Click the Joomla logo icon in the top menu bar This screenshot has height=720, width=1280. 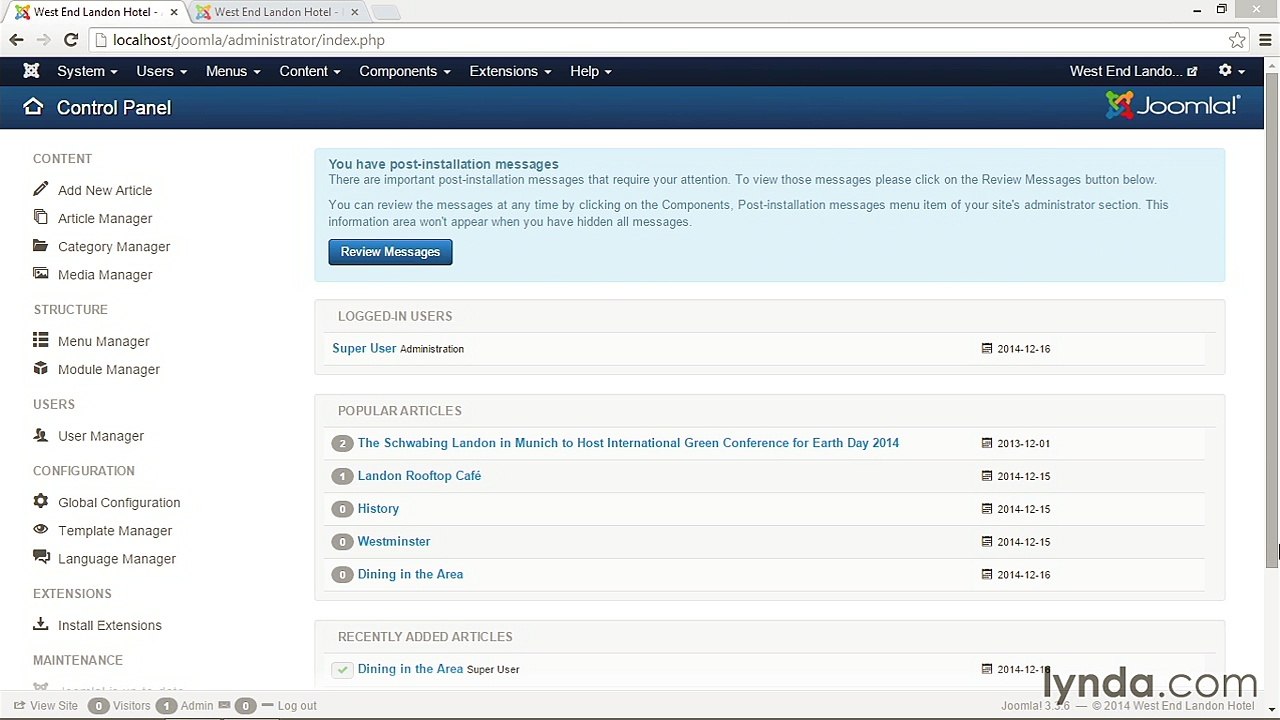(x=31, y=71)
